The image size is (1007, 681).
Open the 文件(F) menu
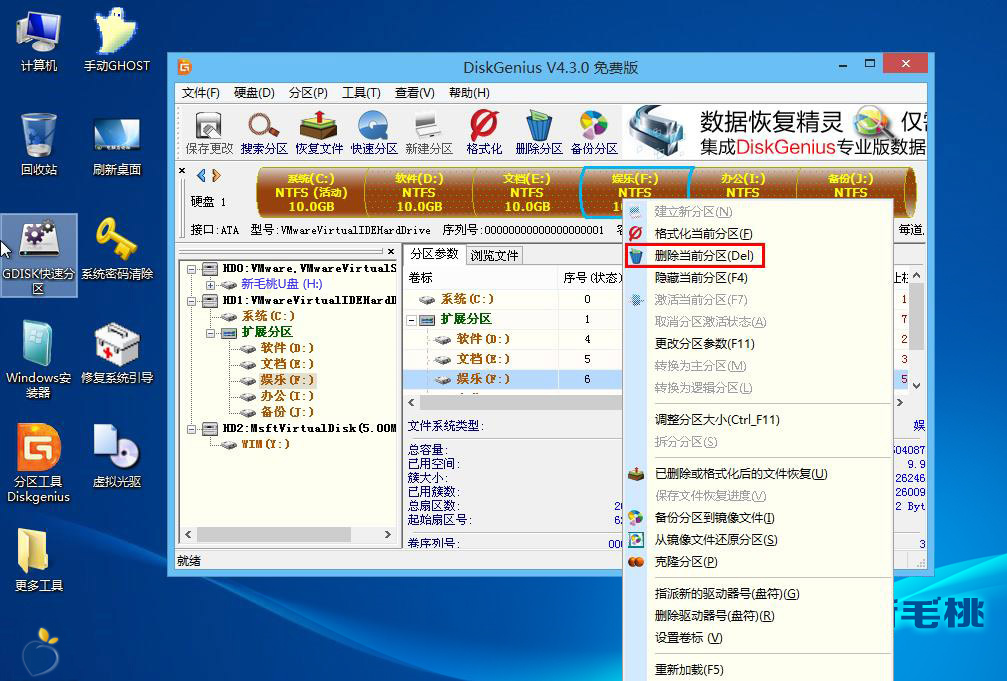coord(200,93)
